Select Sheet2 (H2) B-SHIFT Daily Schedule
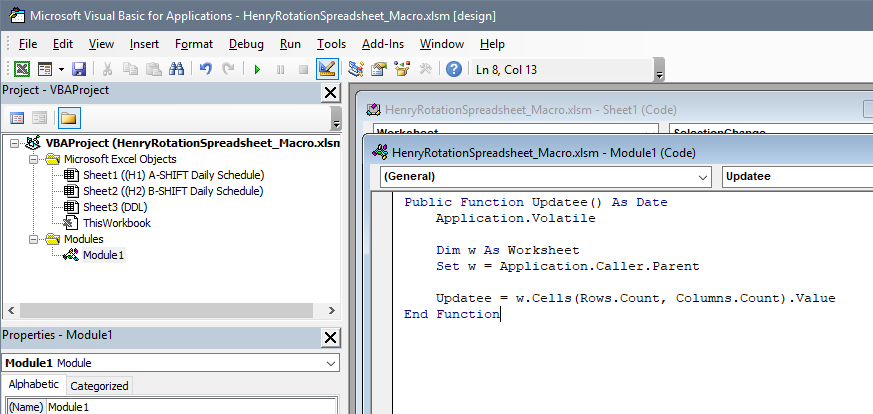The height and width of the screenshot is (414, 873). (173, 191)
